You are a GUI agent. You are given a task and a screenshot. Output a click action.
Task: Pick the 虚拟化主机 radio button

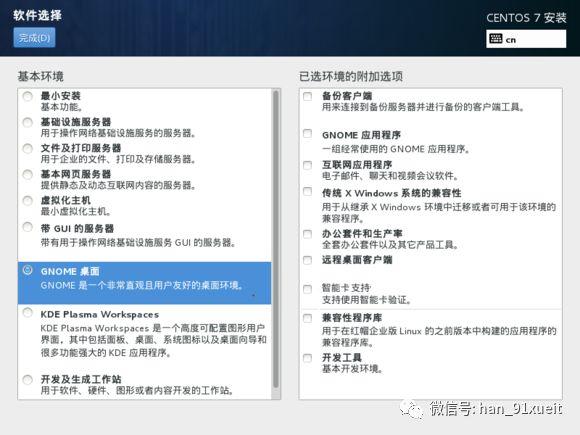tap(27, 201)
